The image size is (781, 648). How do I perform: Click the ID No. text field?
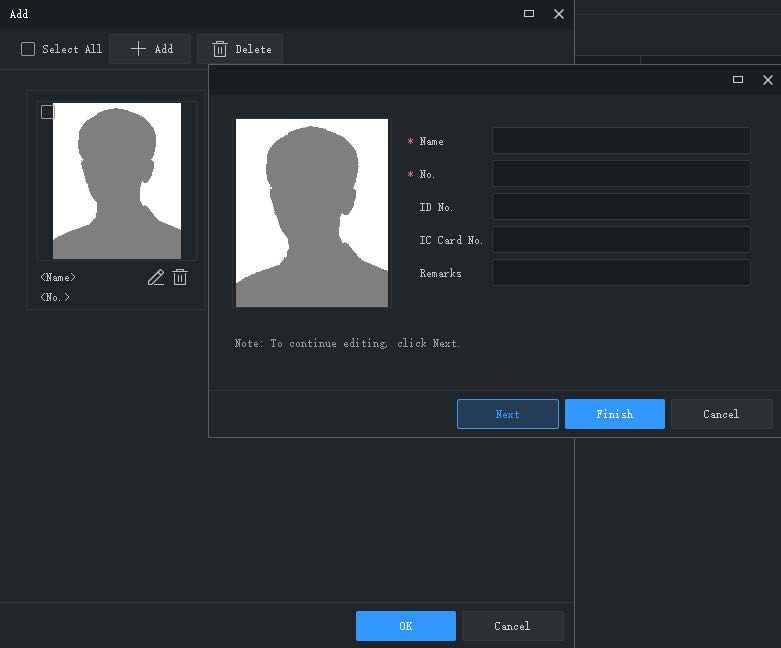click(x=621, y=206)
